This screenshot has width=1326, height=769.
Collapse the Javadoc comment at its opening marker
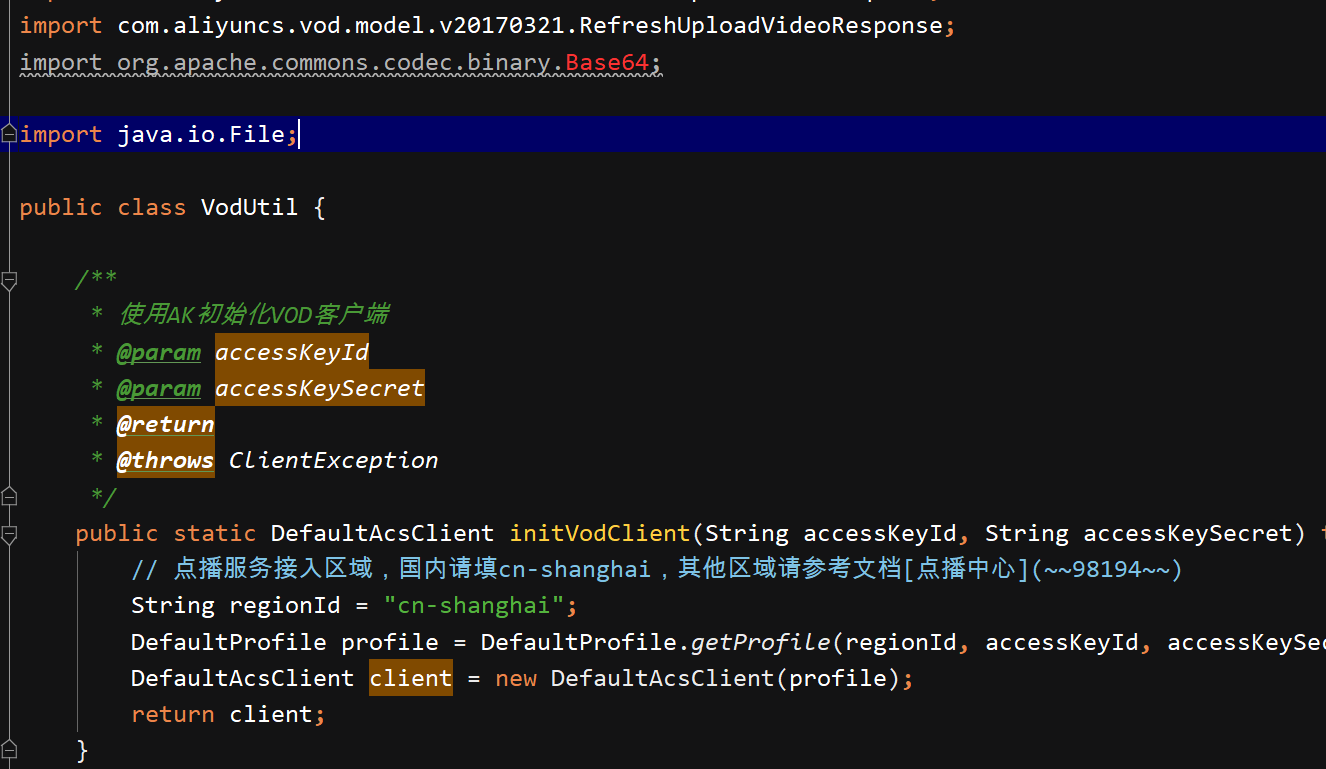[9, 281]
